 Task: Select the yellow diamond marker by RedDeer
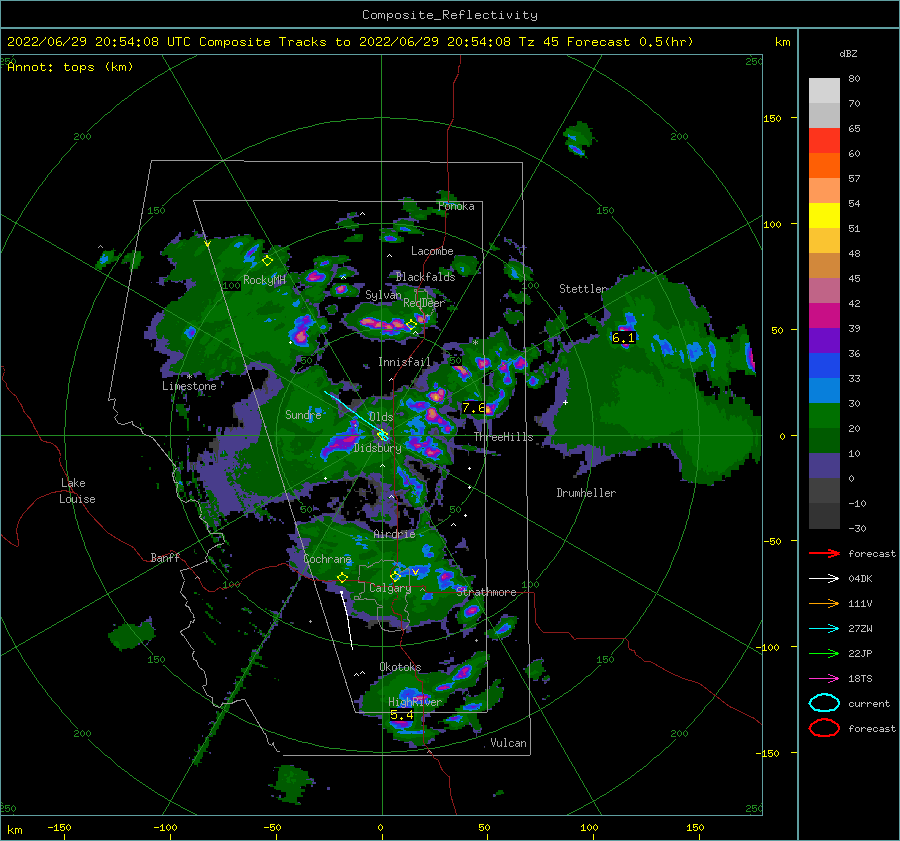pyautogui.click(x=411, y=325)
